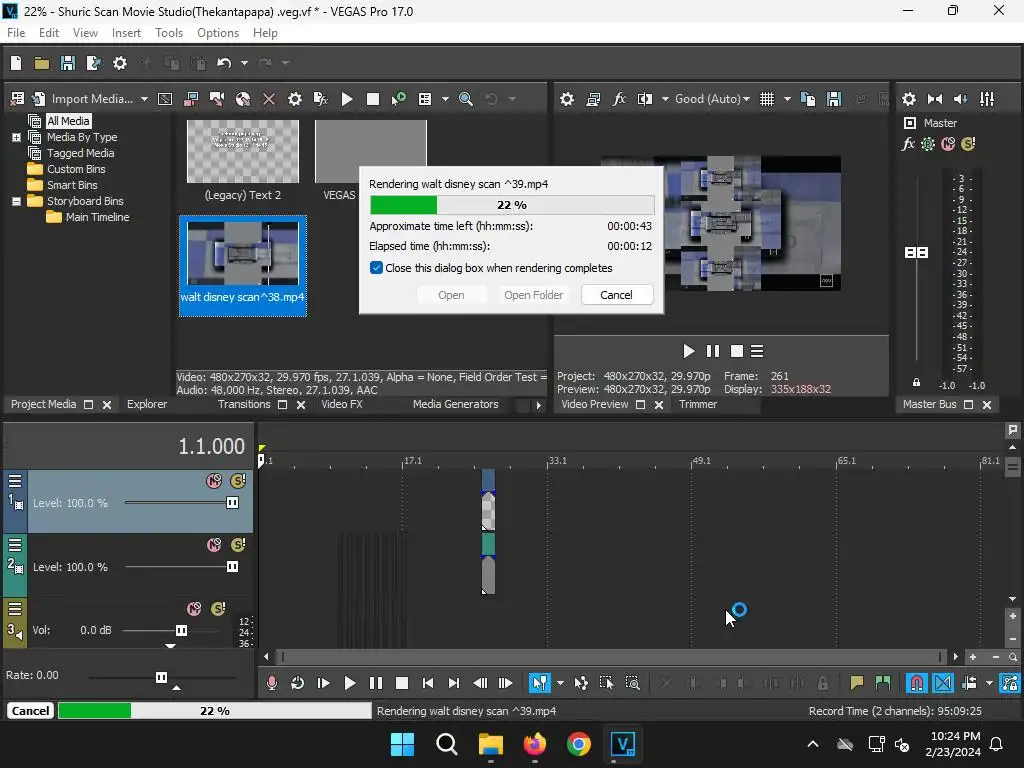Stop media preview in Project Media toolbar

point(373,99)
